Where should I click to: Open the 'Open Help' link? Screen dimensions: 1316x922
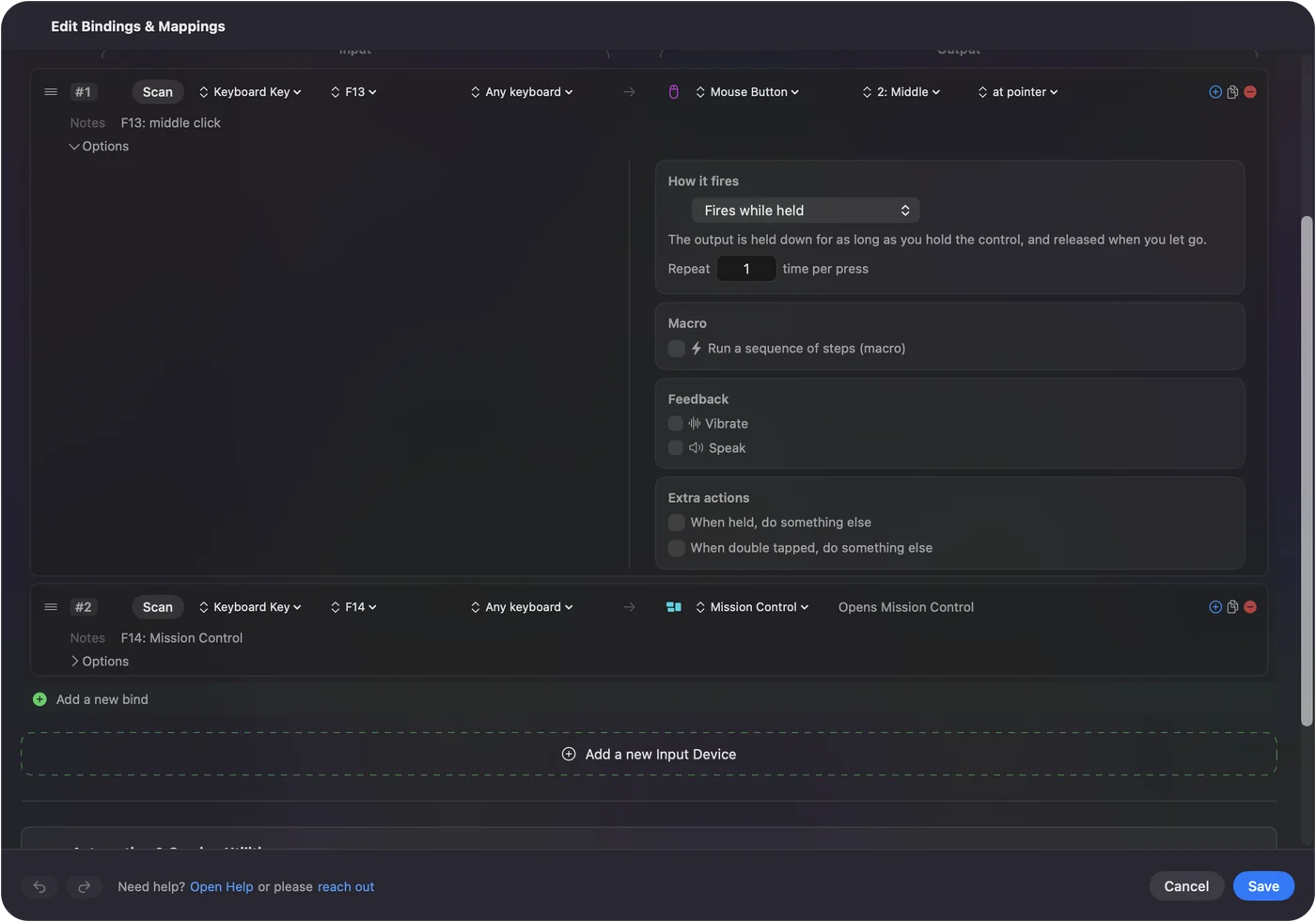(222, 887)
